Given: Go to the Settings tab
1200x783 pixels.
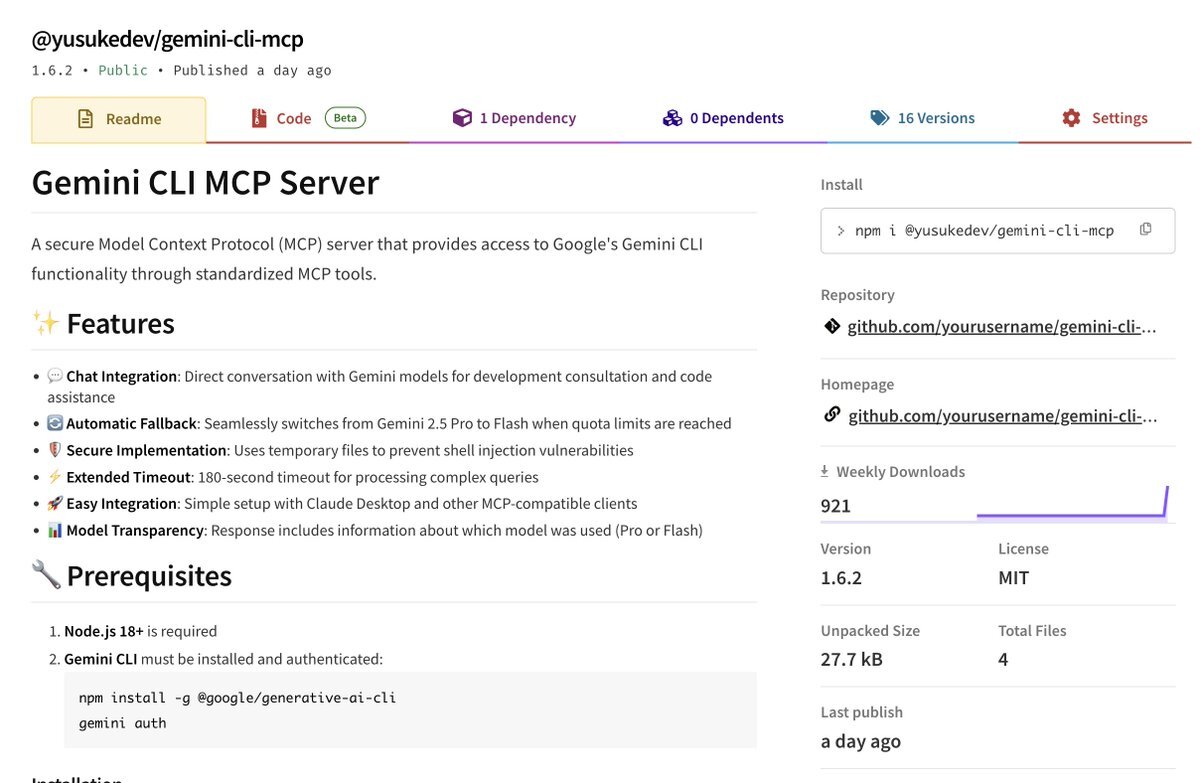Looking at the screenshot, I should pos(1105,118).
